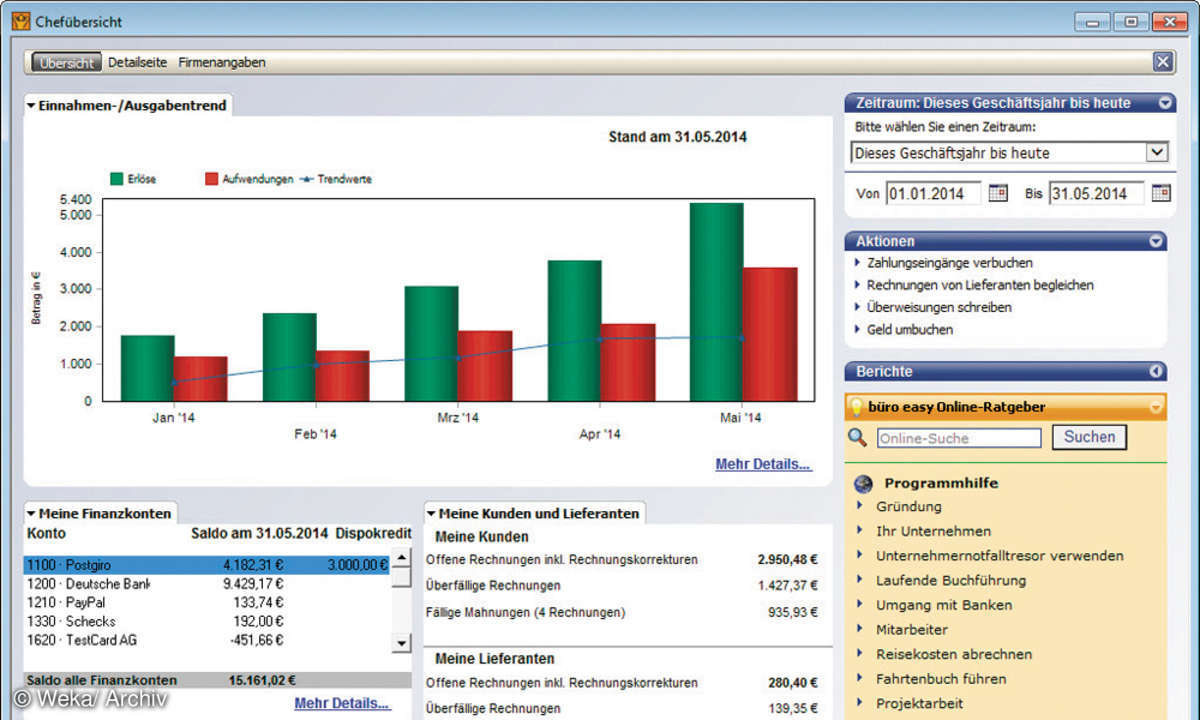Select the 1330 Schecks account row
The width and height of the screenshot is (1200, 720).
point(206,621)
